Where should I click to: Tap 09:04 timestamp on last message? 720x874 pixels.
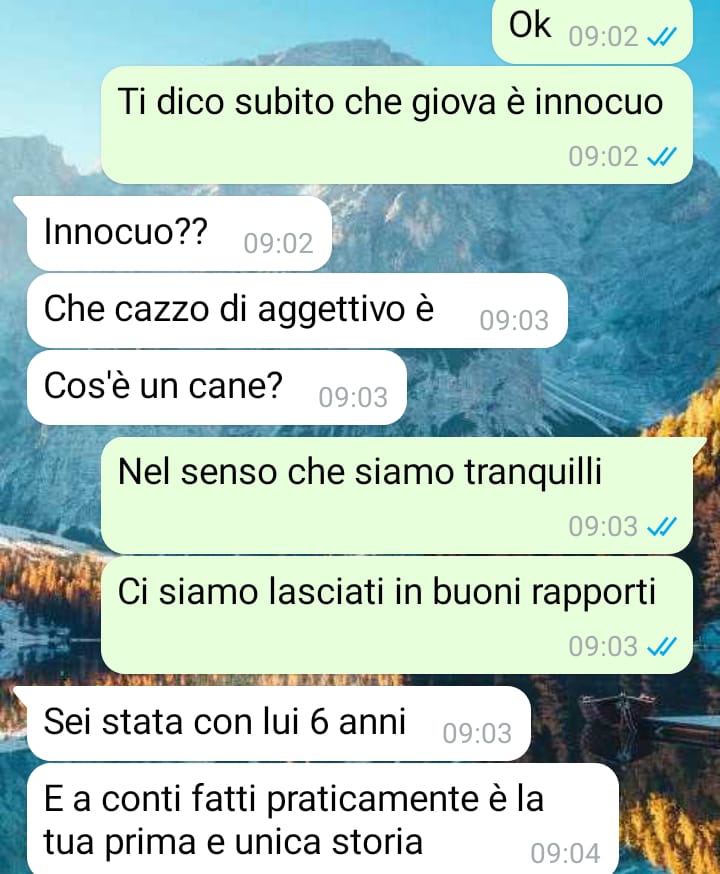pyautogui.click(x=565, y=854)
